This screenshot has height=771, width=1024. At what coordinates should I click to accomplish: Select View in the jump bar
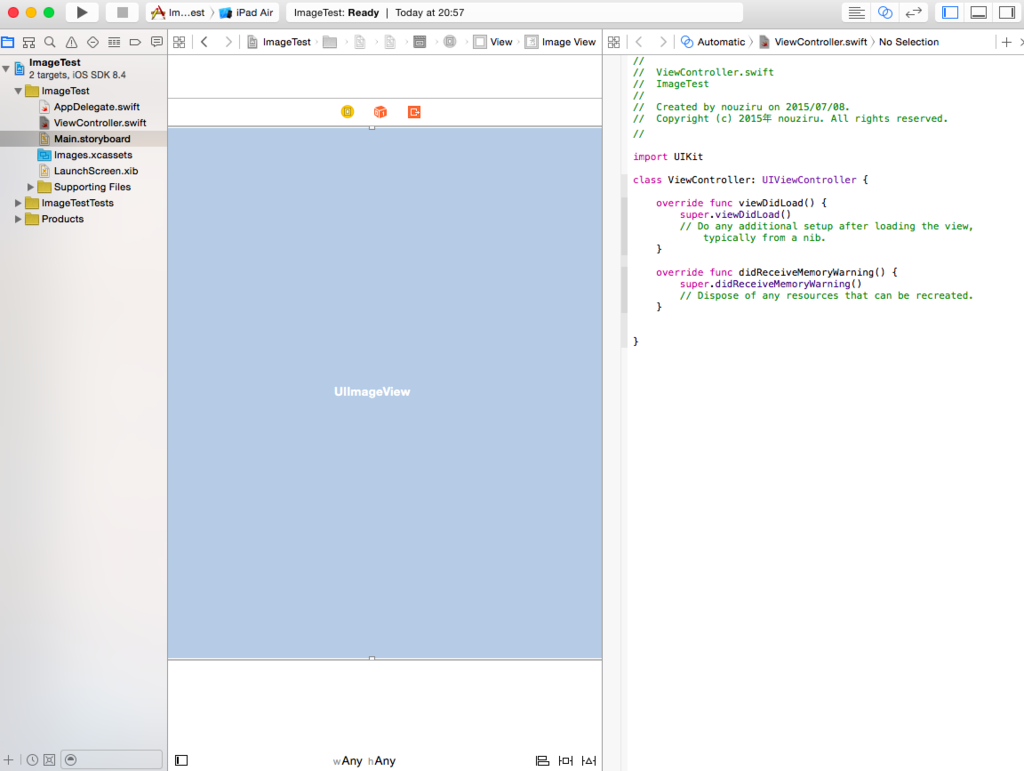pos(493,42)
